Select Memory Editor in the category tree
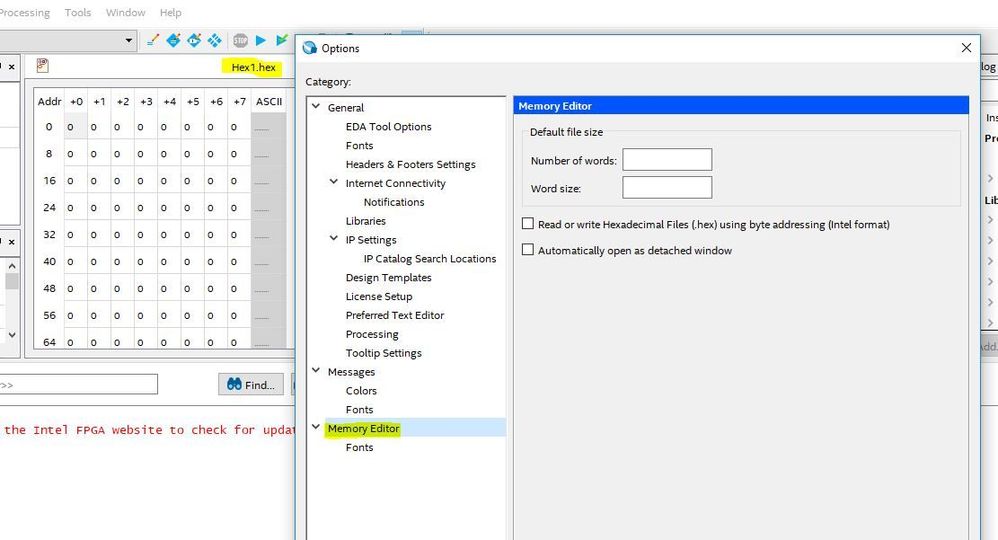The height and width of the screenshot is (540, 998). (x=363, y=429)
